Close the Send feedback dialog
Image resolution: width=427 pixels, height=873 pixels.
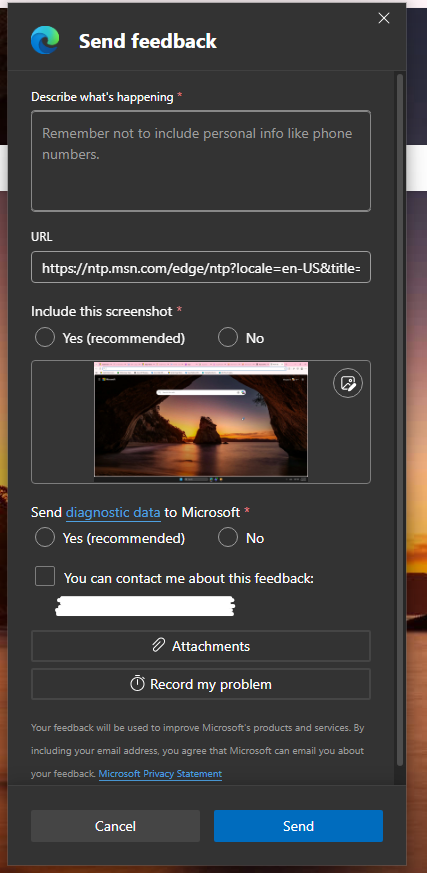384,18
